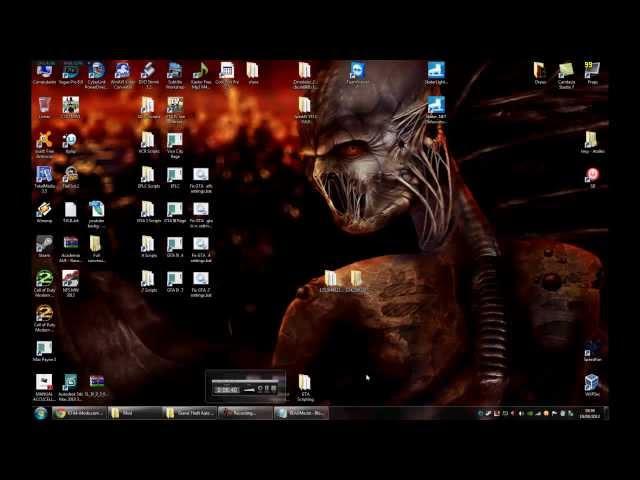Screen dimensions: 640x480
Task: Select the Kastor Free Mp3 icon
Action: tap(201, 75)
